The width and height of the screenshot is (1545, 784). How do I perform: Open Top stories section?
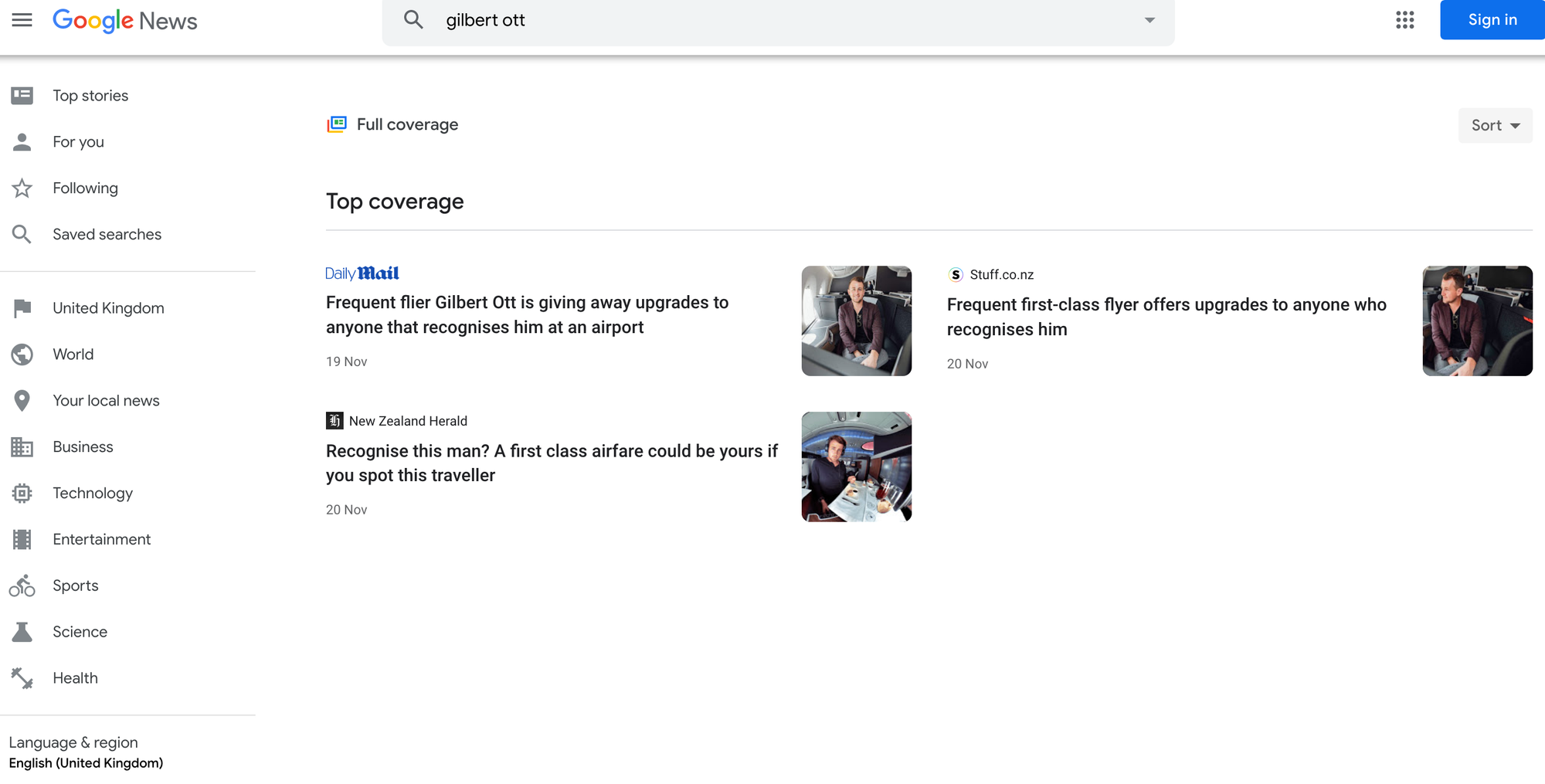coord(90,95)
